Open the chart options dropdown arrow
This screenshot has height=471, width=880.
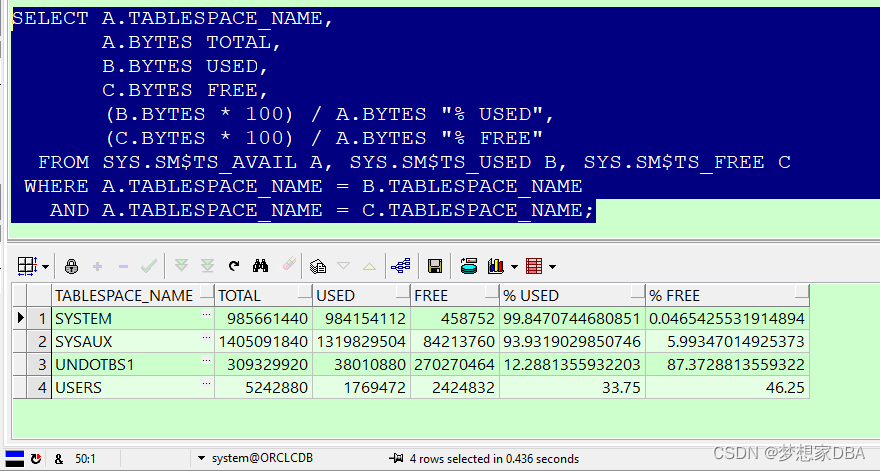click(x=514, y=267)
